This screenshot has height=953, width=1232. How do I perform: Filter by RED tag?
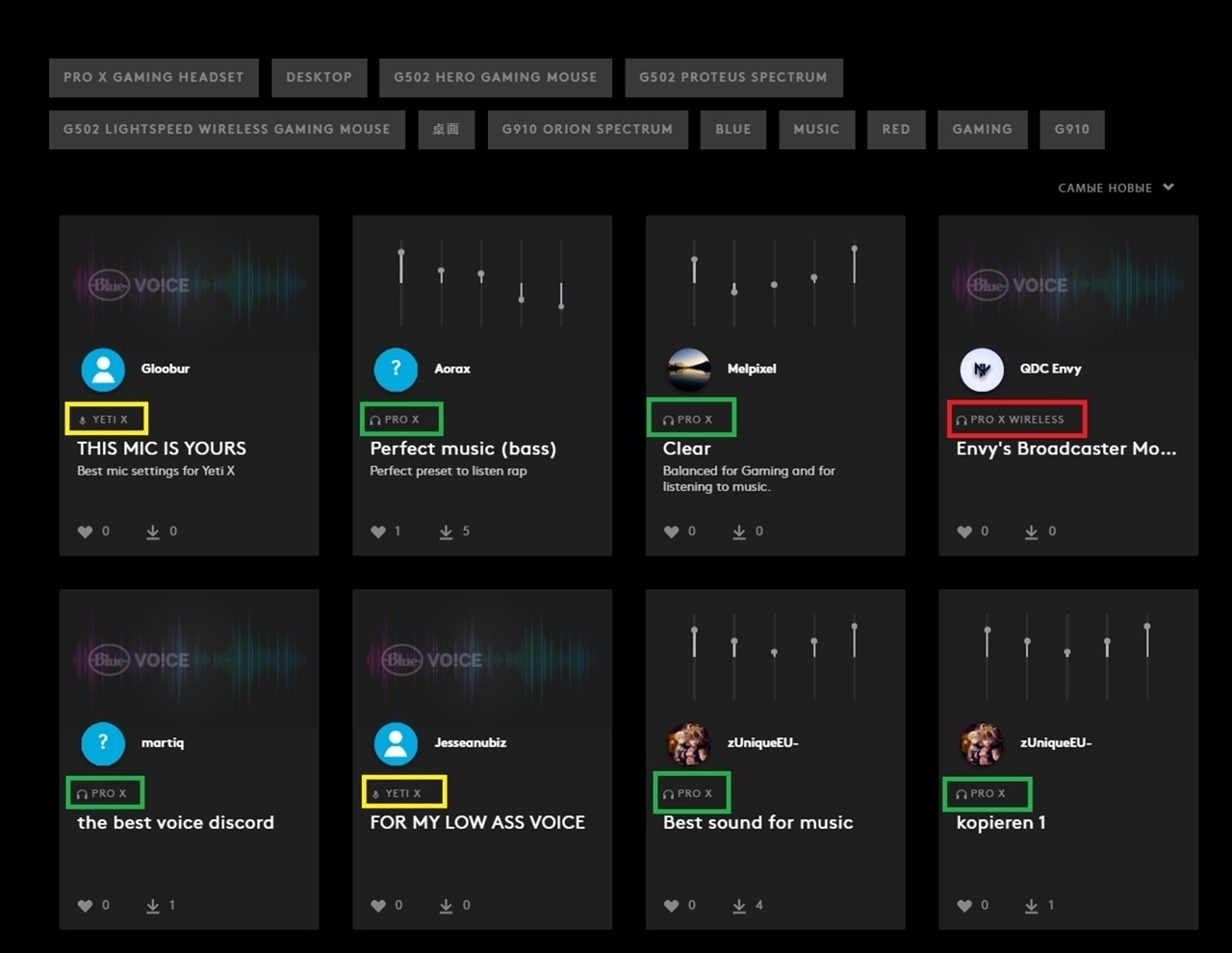pyautogui.click(x=896, y=129)
